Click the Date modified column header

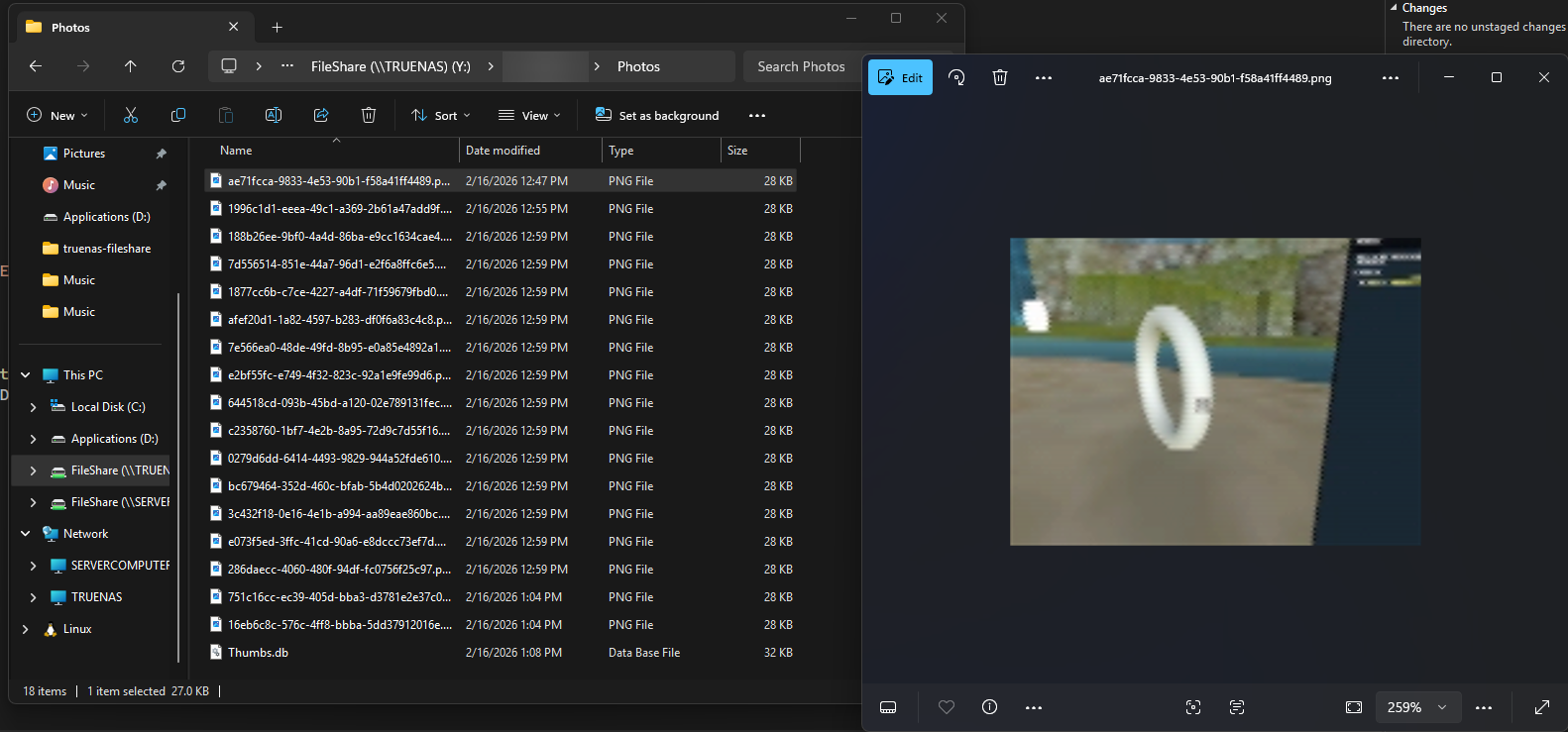pos(503,151)
